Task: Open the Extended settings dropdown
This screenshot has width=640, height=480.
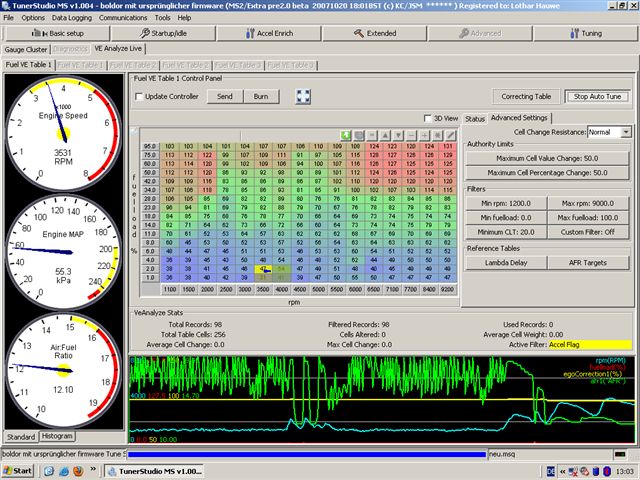Action: click(376, 32)
